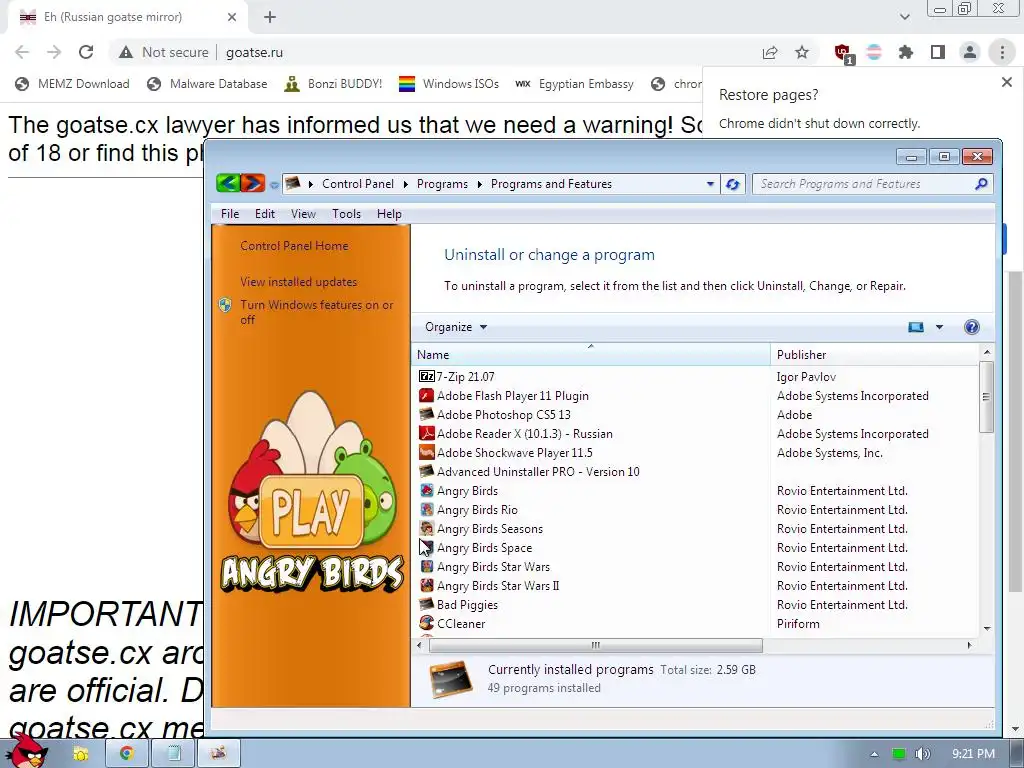This screenshot has height=768, width=1024.
Task: Click the Chrome tab search chevron
Action: click(x=904, y=17)
